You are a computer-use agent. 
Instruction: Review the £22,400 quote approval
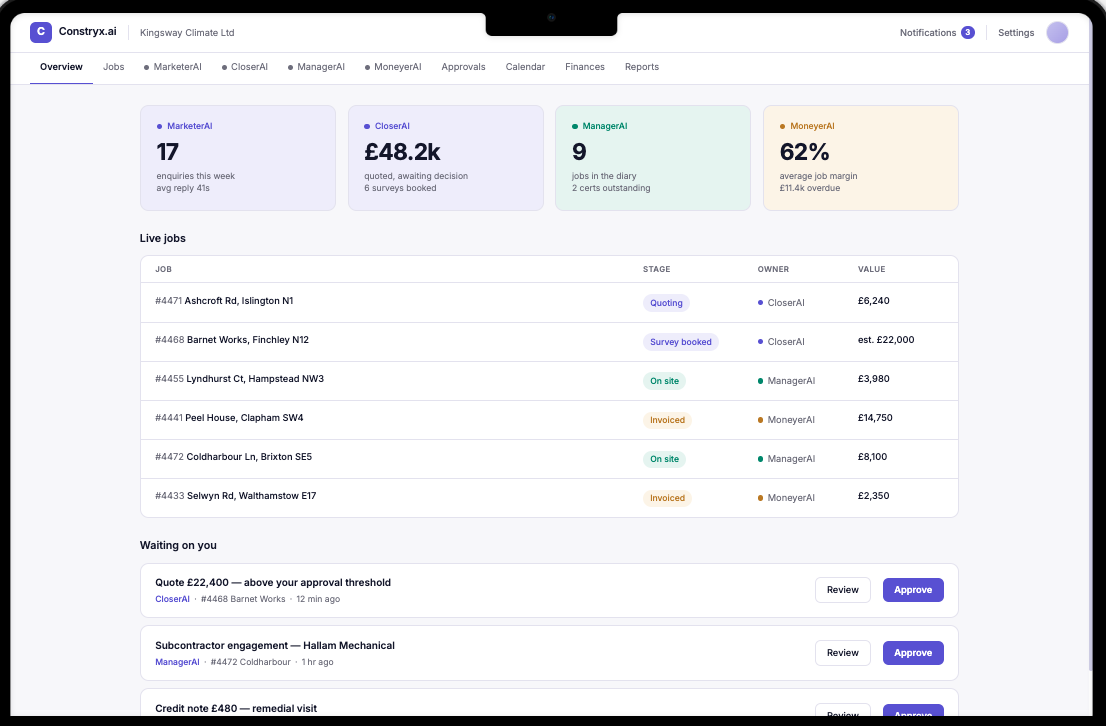point(843,591)
